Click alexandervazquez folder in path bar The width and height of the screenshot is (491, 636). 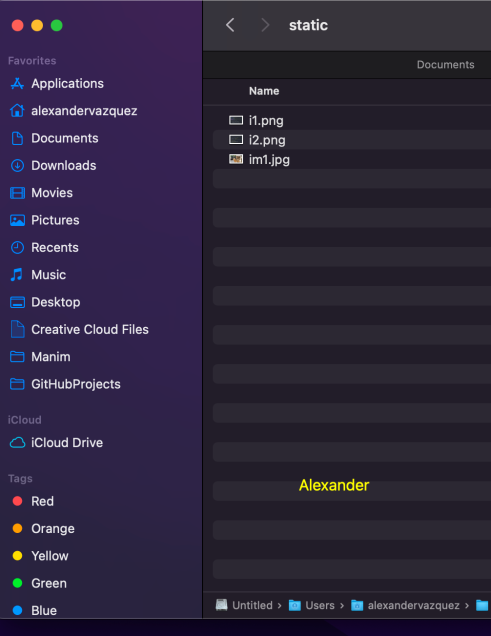click(405, 606)
